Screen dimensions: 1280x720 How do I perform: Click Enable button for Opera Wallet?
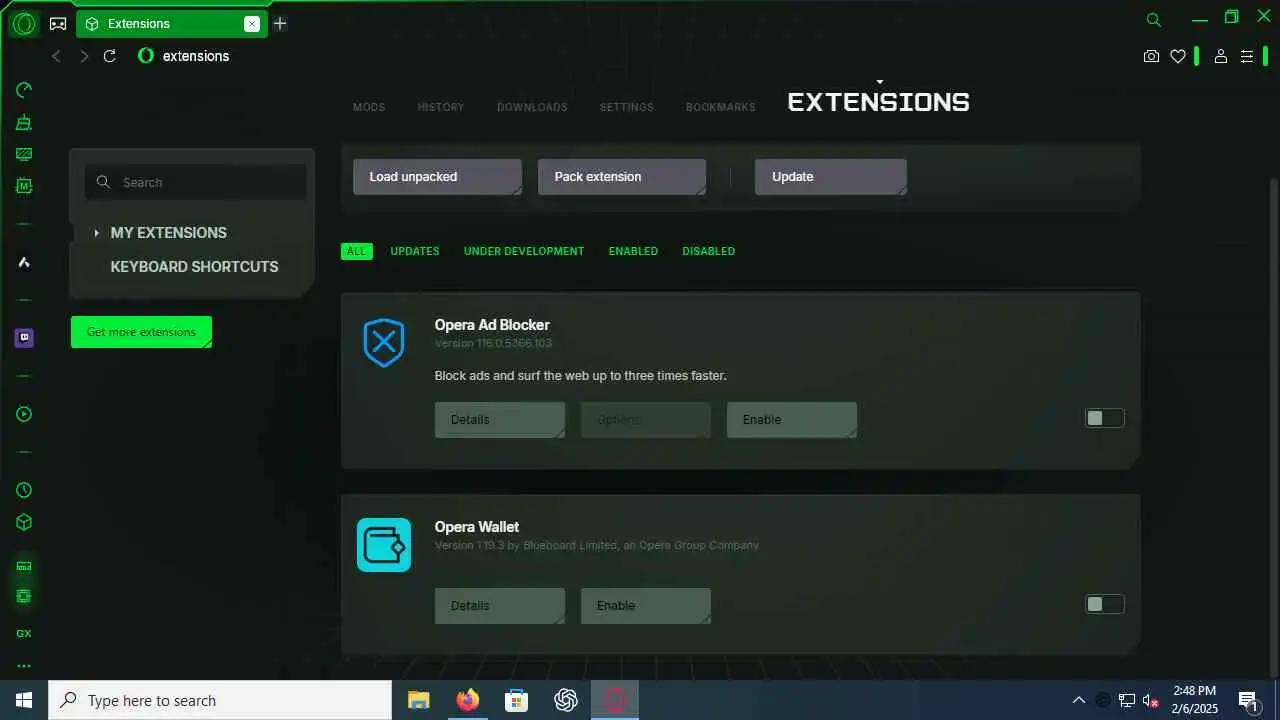[646, 606]
